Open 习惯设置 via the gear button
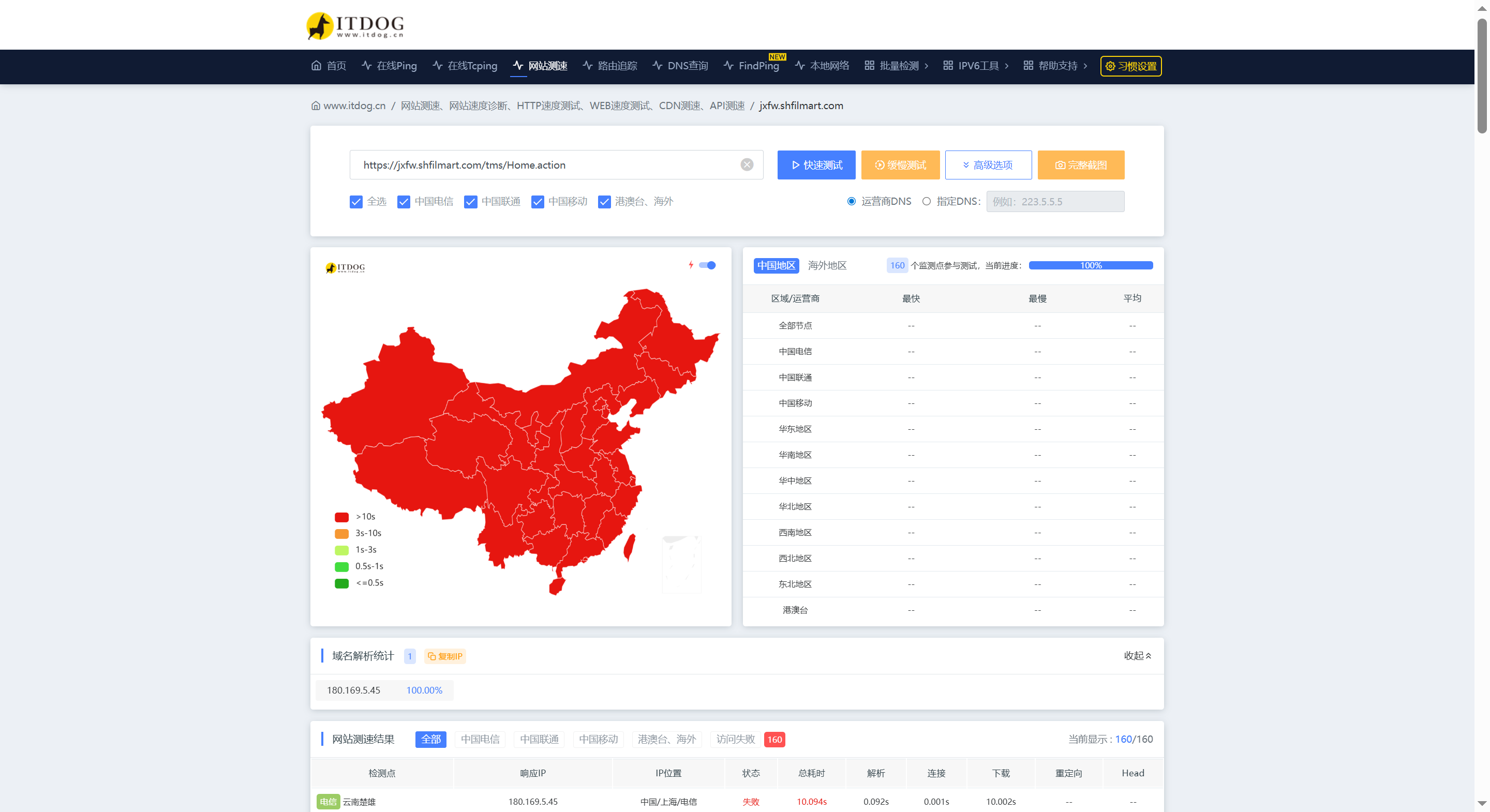1490x812 pixels. [x=1130, y=66]
